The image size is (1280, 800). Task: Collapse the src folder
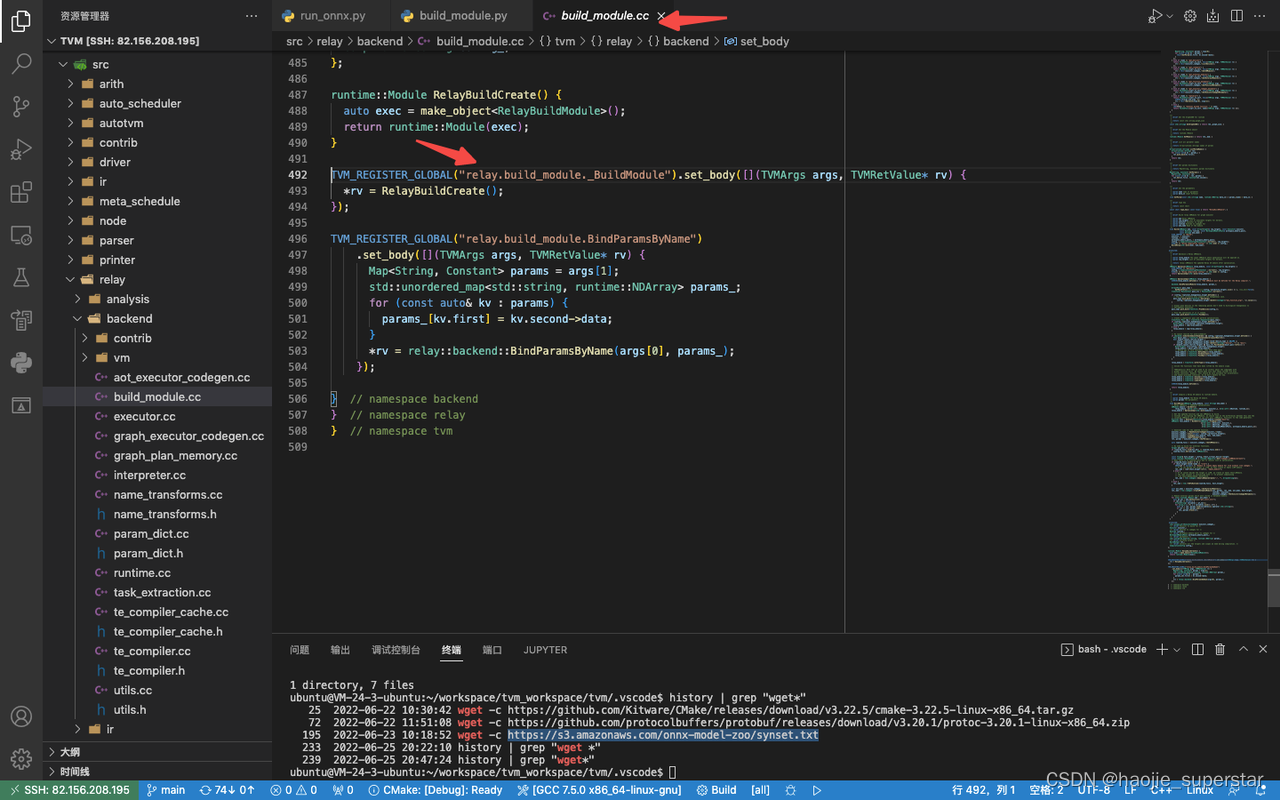(x=157, y=64)
